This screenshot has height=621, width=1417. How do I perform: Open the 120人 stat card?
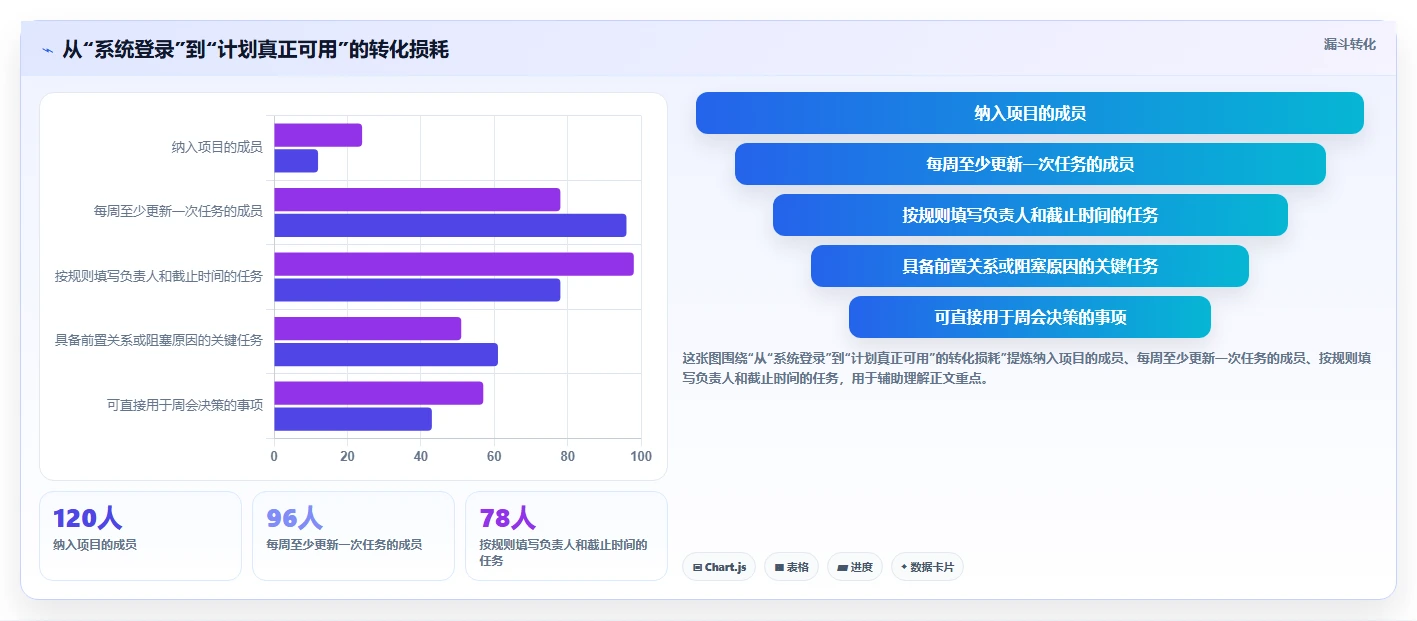[140, 536]
